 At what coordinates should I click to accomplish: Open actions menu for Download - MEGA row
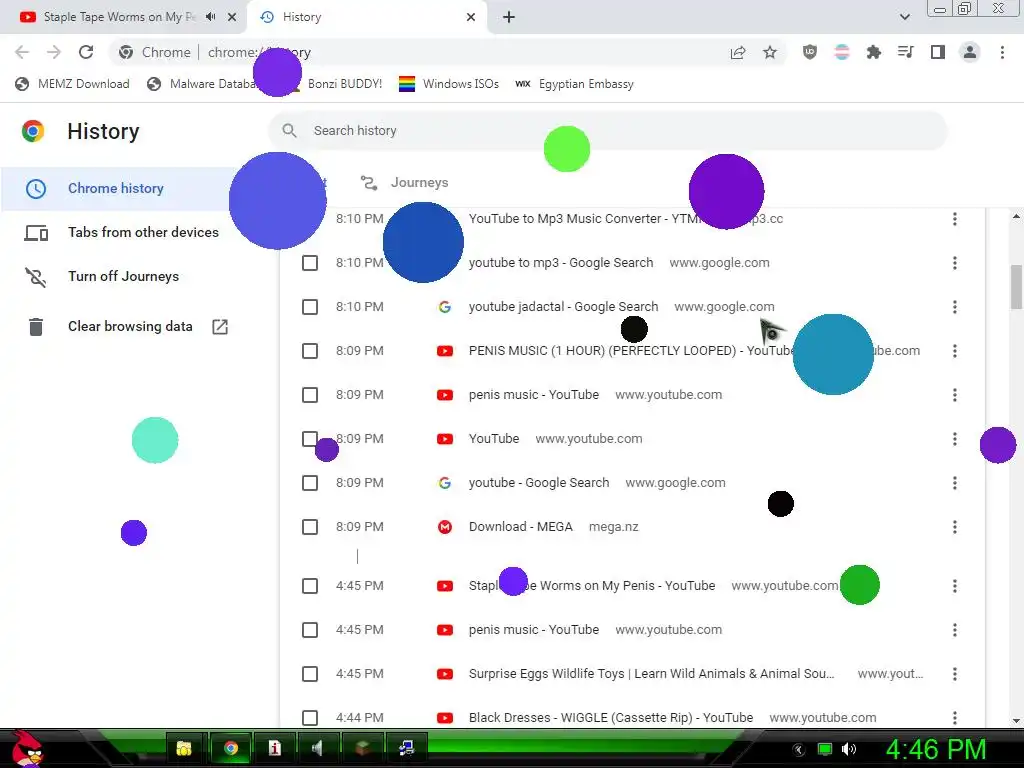click(955, 527)
